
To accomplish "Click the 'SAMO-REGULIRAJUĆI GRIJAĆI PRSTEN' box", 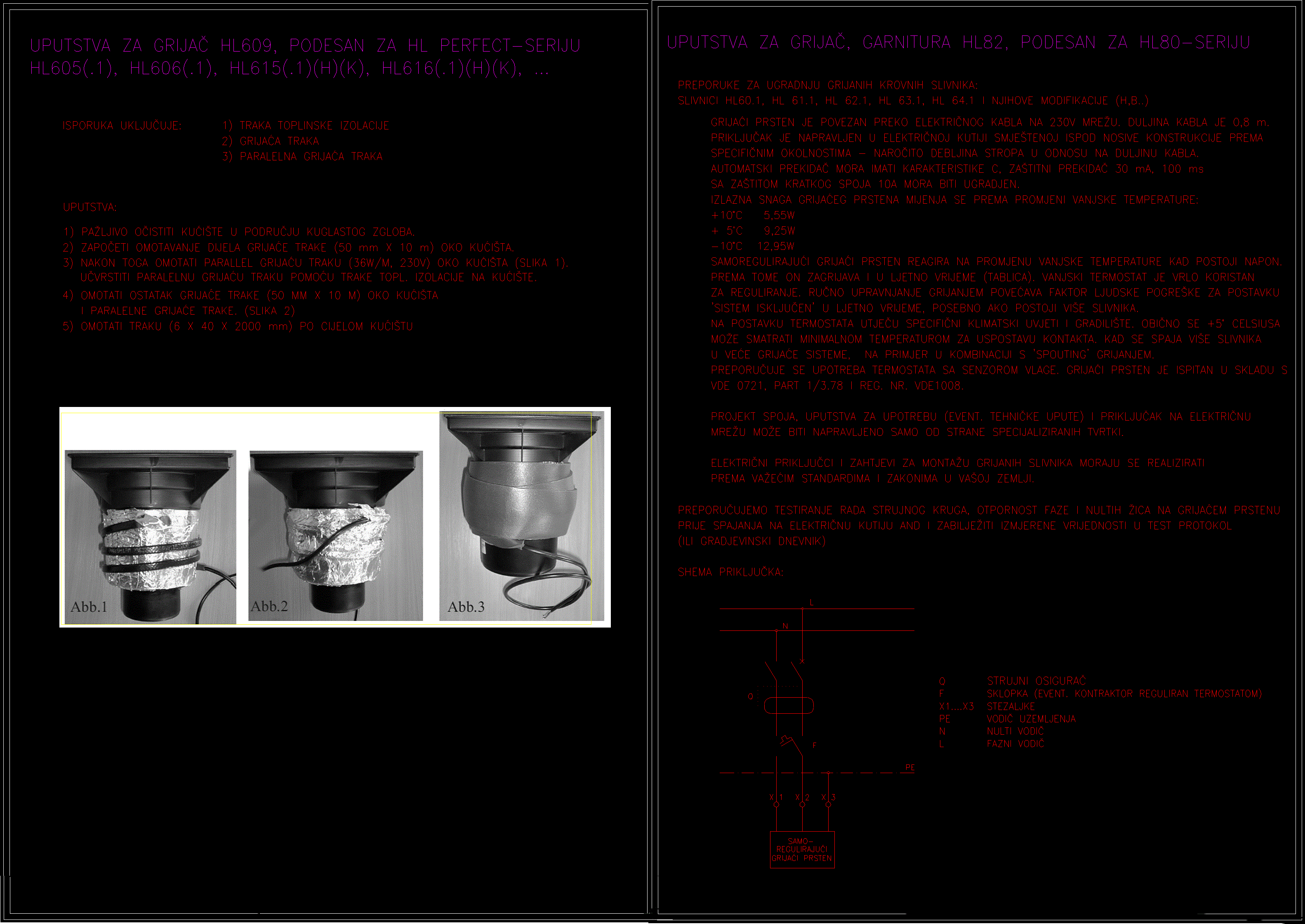I will pyautogui.click(x=803, y=850).
